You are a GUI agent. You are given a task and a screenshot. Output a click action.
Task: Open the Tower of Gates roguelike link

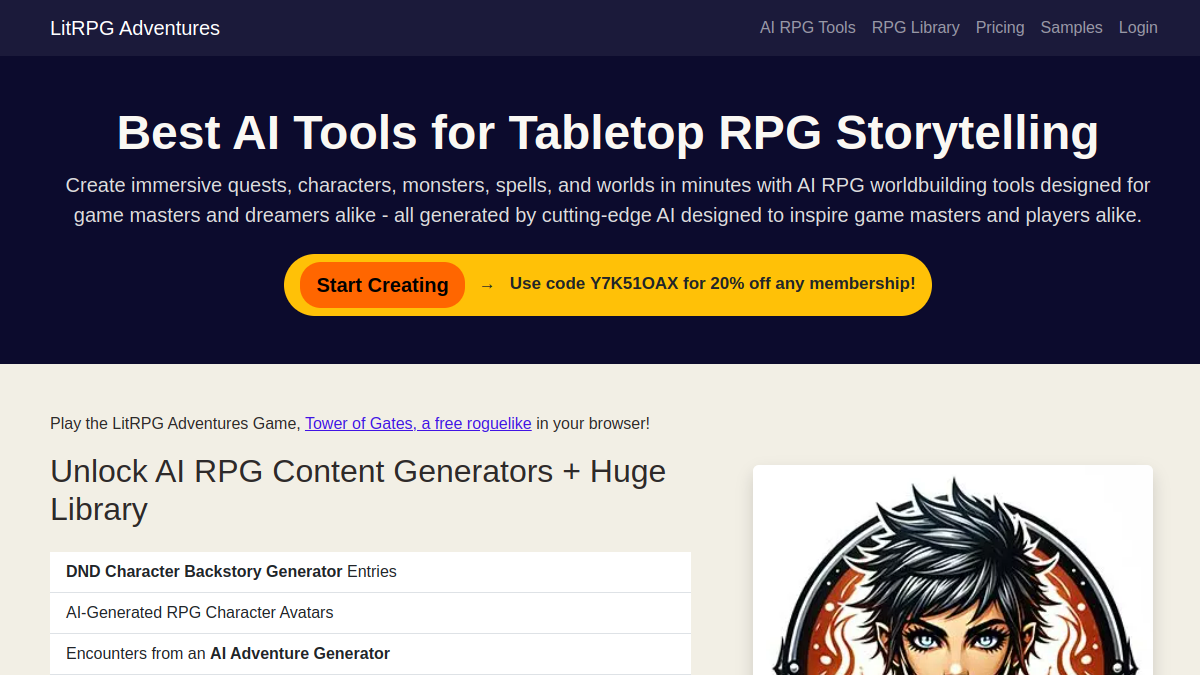(418, 423)
